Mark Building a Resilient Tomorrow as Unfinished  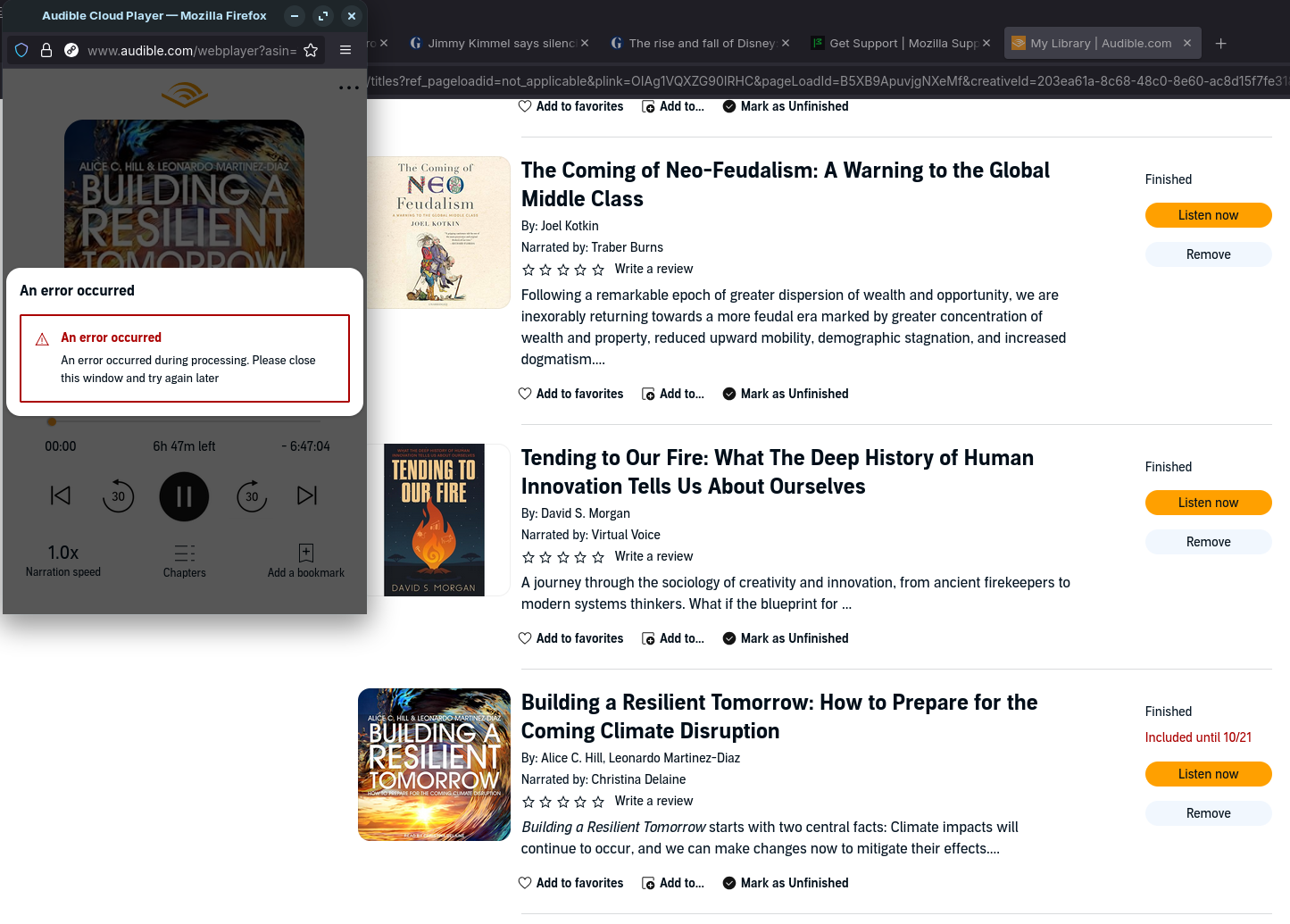tap(786, 883)
